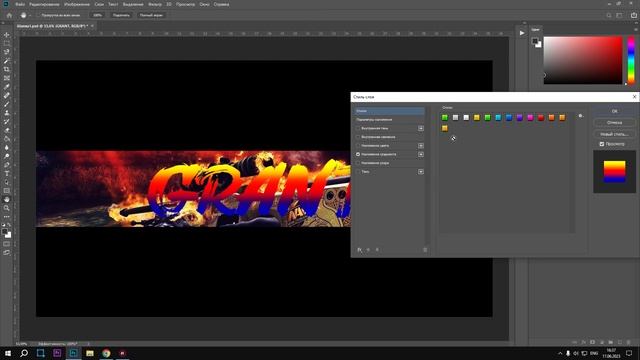Add another Наложение градиента with plus
The height and width of the screenshot is (360, 640).
(x=421, y=154)
